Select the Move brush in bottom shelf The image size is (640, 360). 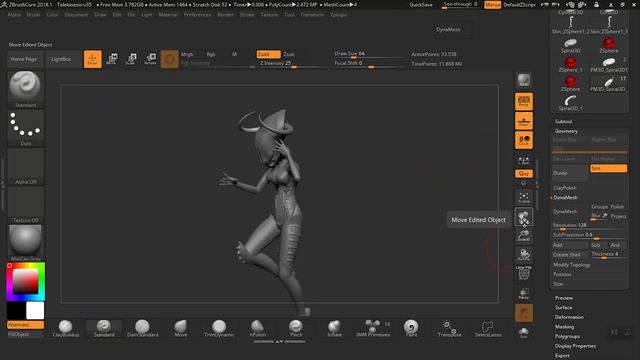(x=181, y=329)
